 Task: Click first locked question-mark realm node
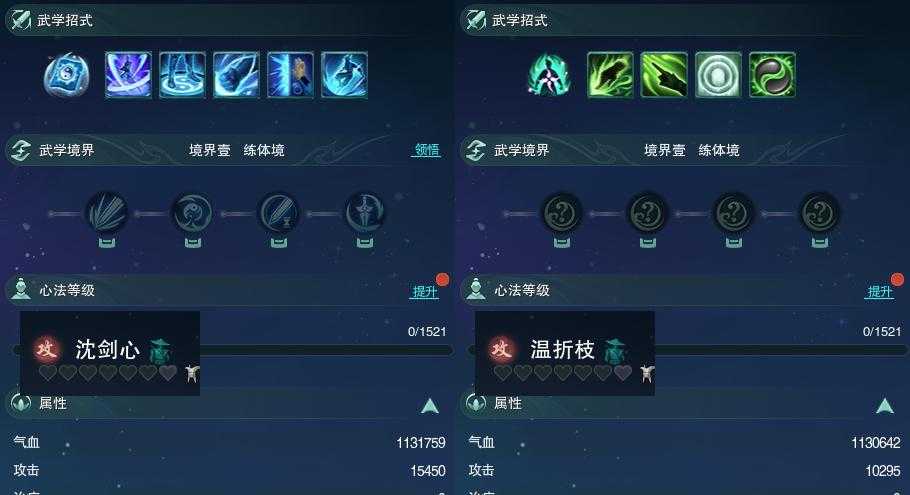point(562,214)
